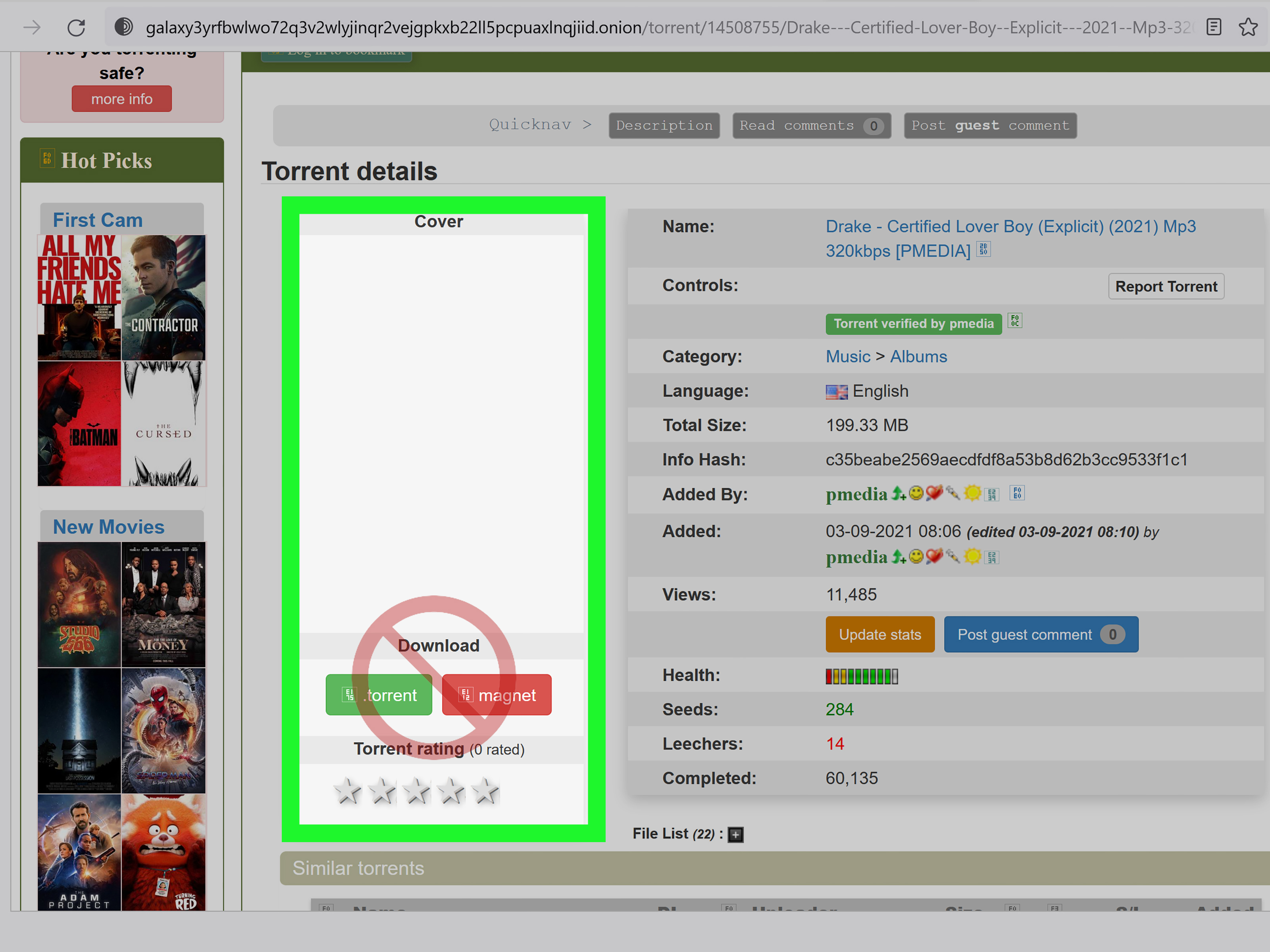Jump to Description in Quicknav

click(664, 126)
